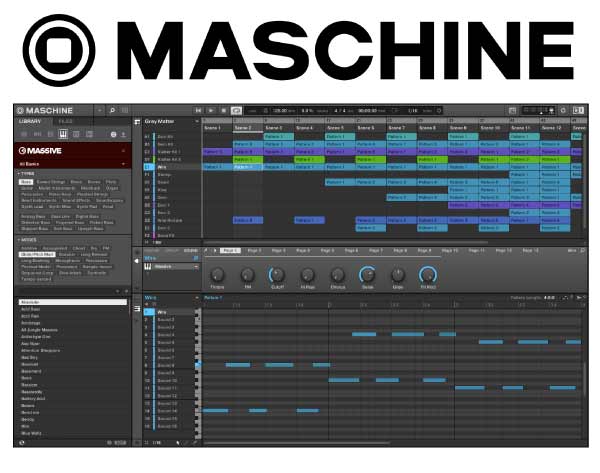The height and width of the screenshot is (473, 600).
Task: Adjust the Chorus knob
Action: [338, 275]
